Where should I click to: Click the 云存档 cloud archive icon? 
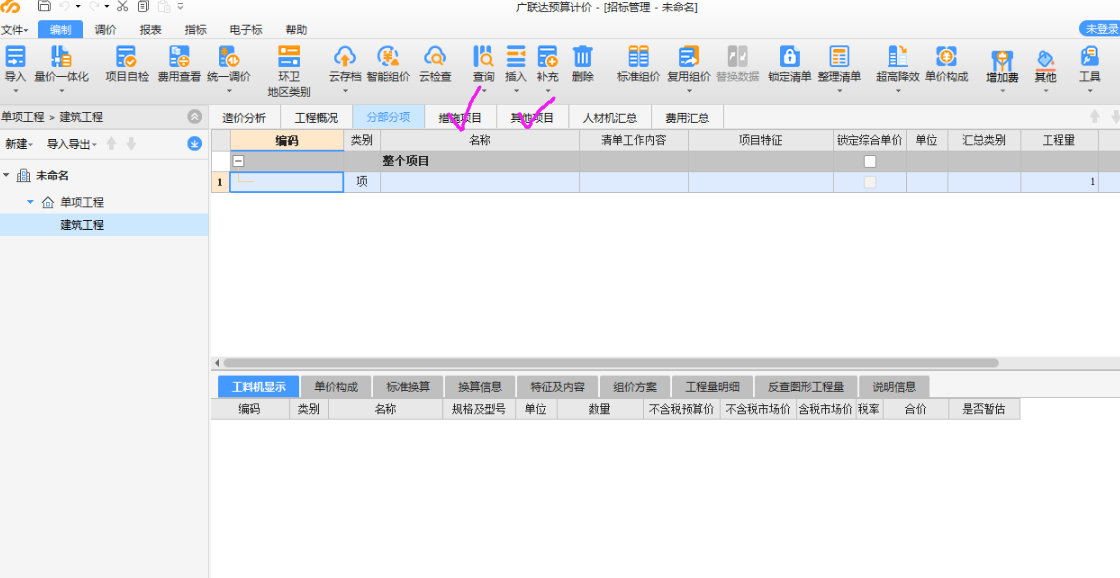point(345,56)
